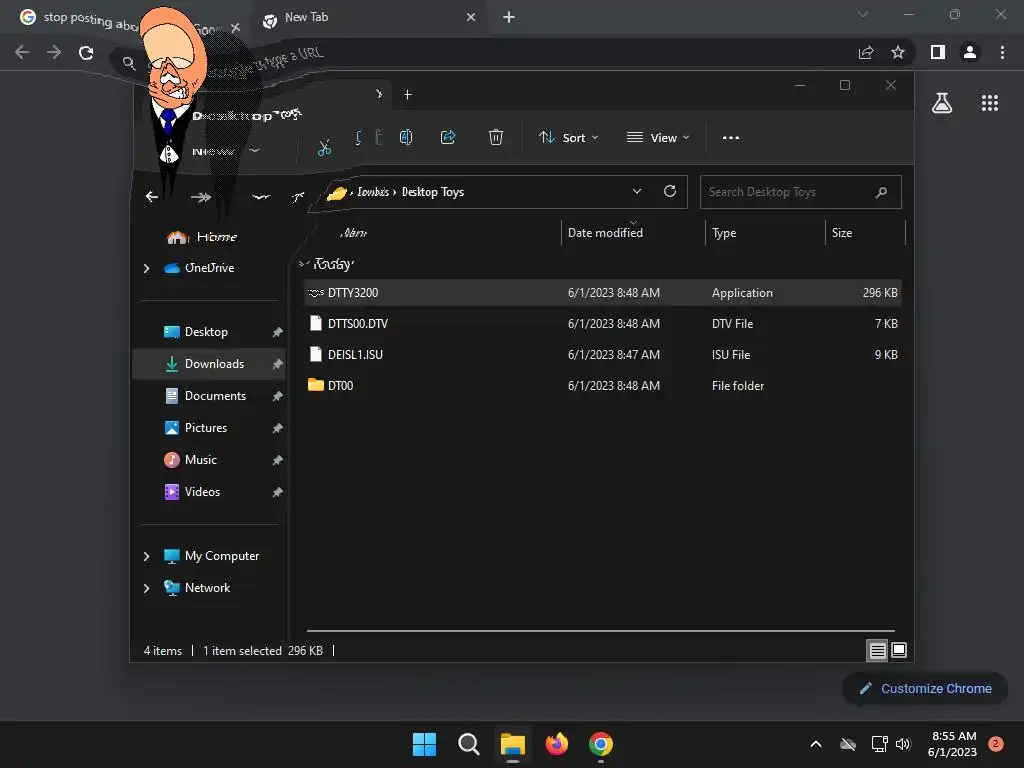Expand My Computer in navigation pane

pos(146,556)
